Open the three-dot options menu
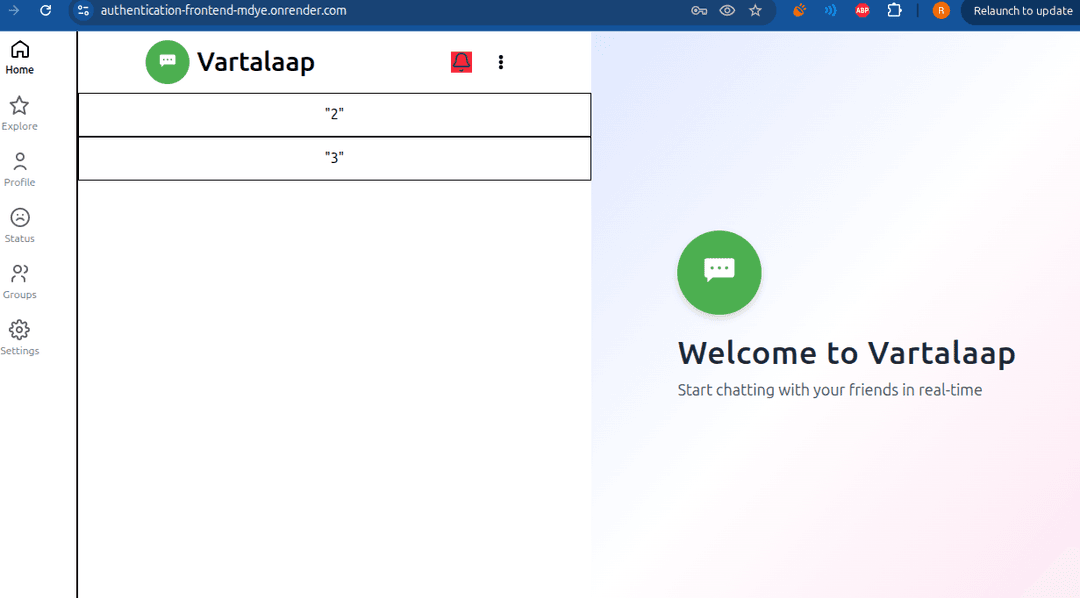The width and height of the screenshot is (1080, 598). [x=501, y=62]
